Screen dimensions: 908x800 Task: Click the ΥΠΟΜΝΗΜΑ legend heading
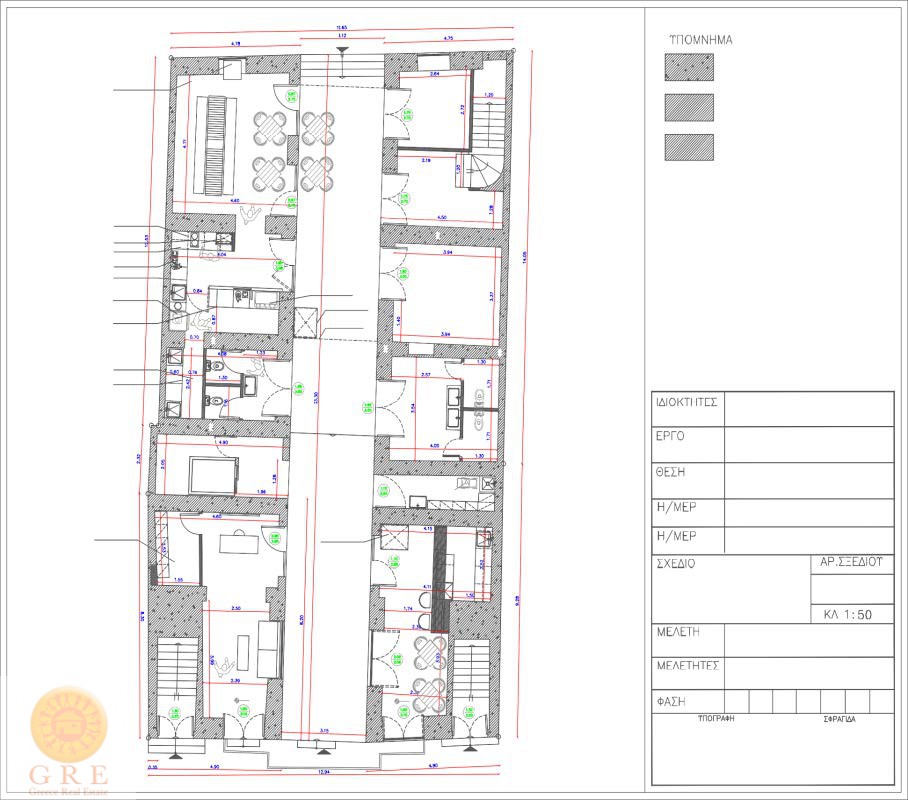point(701,40)
